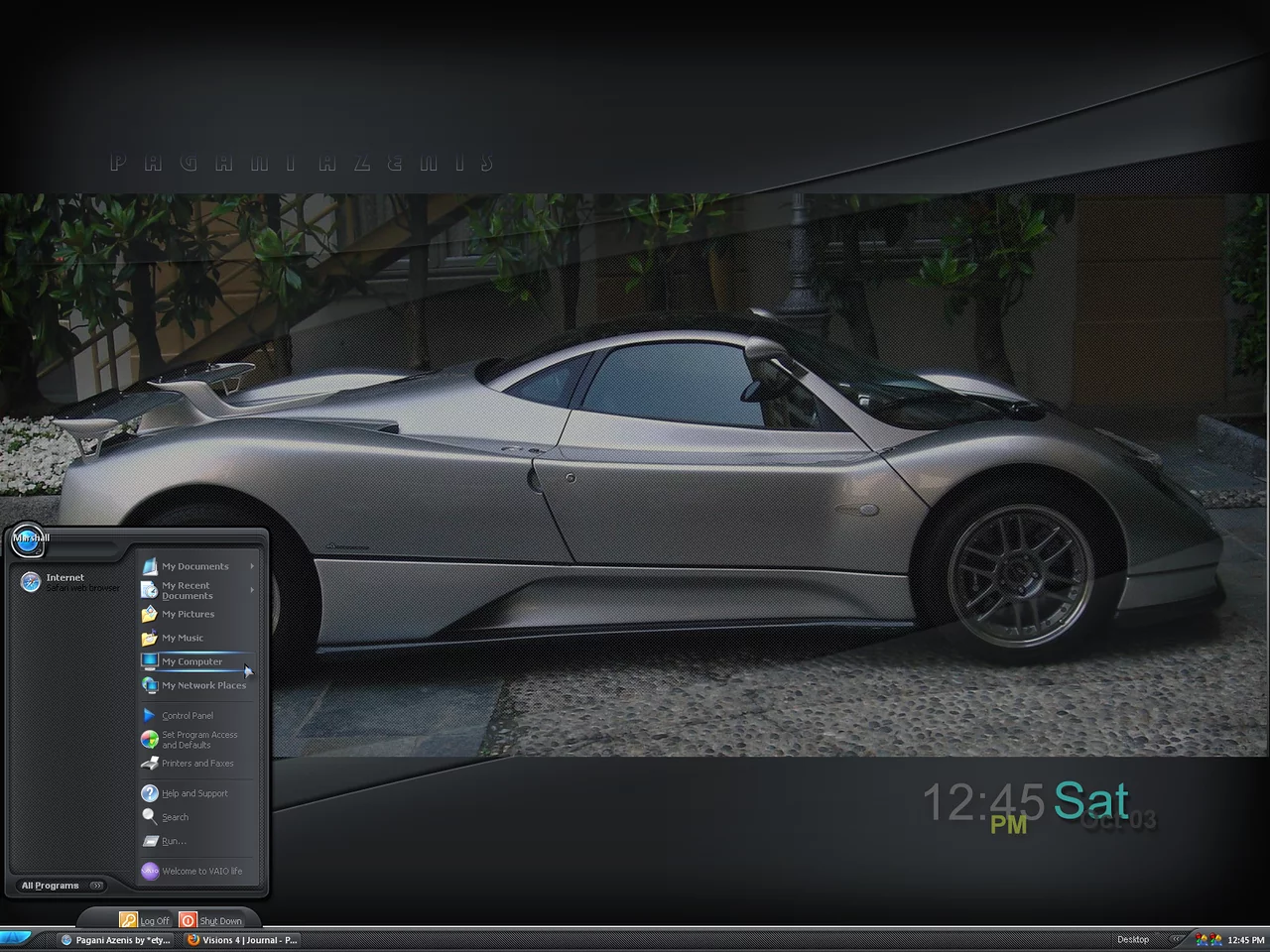Screen dimensions: 1270x952
Task: Expand hidden system tray icons chevron
Action: pyautogui.click(x=1176, y=939)
